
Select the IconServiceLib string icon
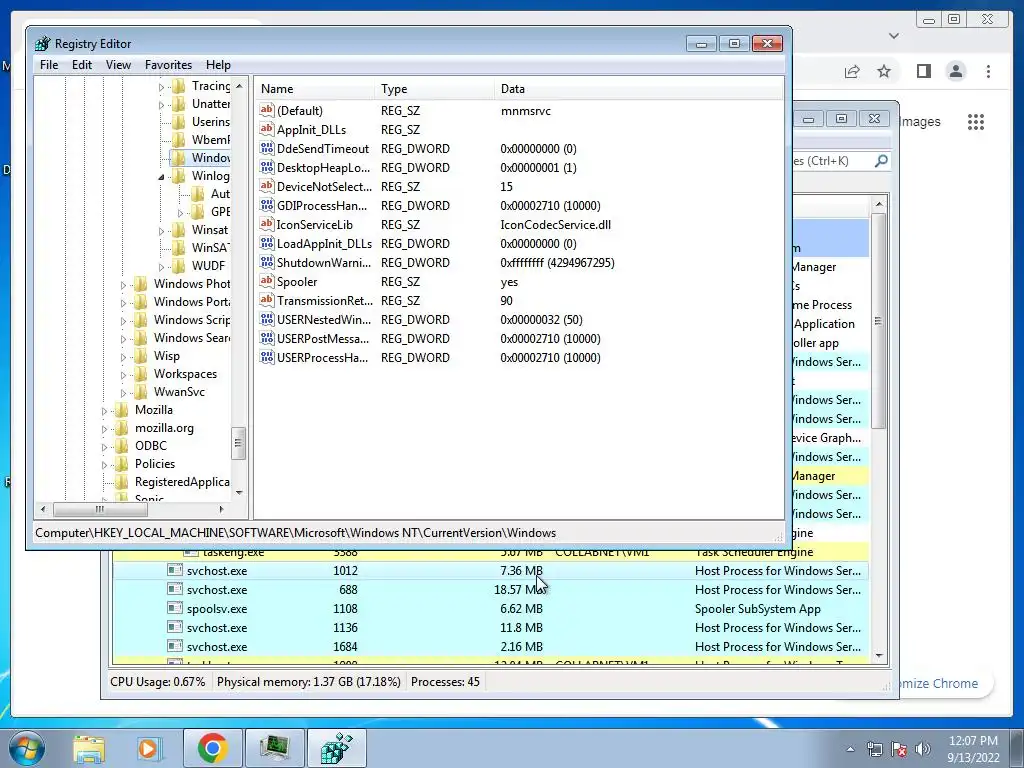pos(266,224)
